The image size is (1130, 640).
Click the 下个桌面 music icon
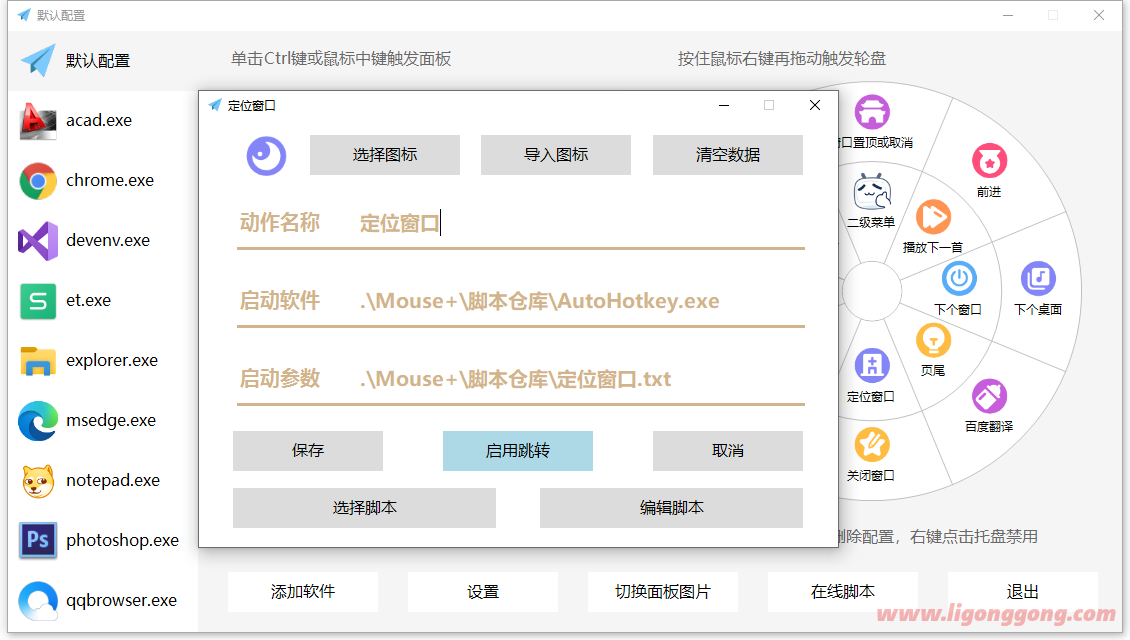coord(1038,279)
